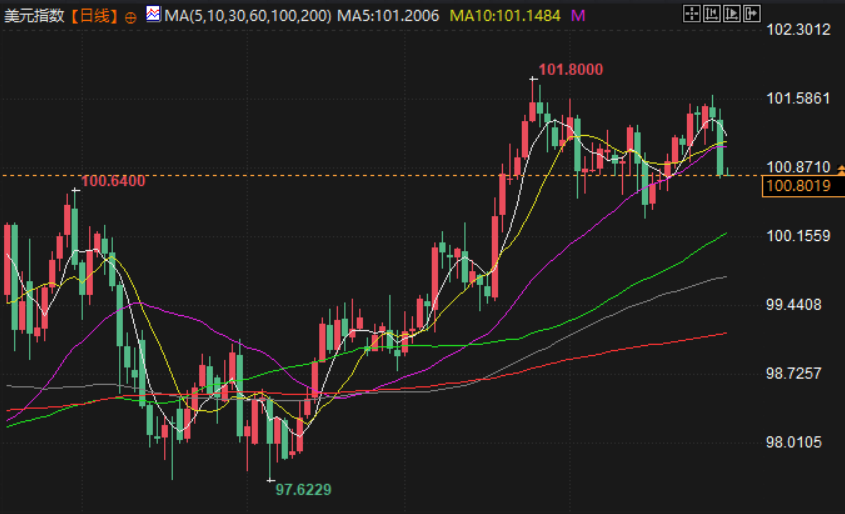Click the 100.6400 peak price label

click(113, 181)
